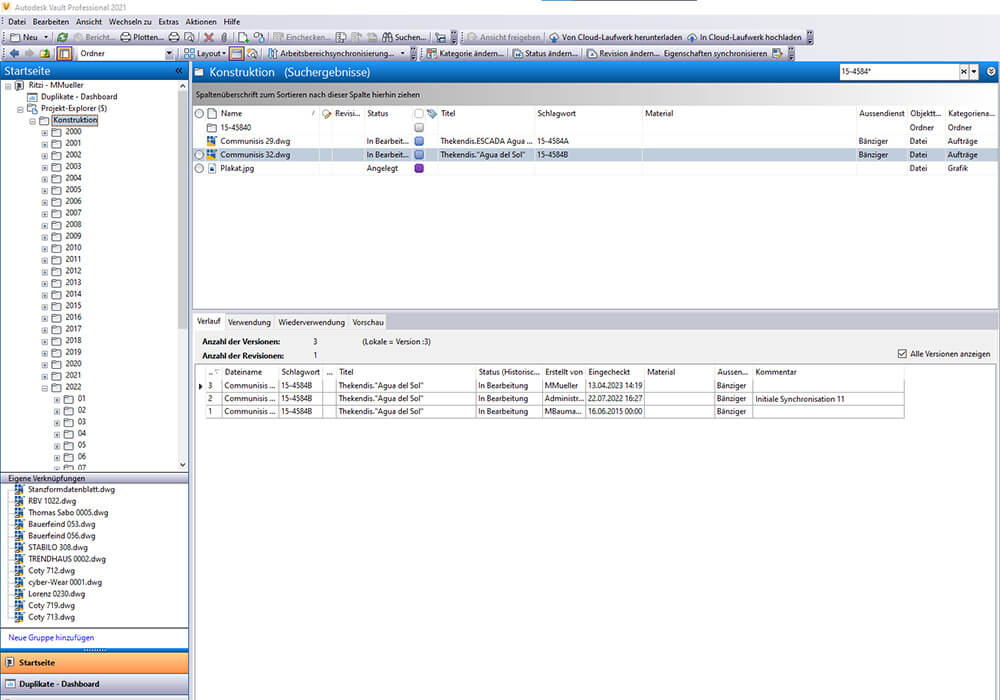Open the Stanzformdatenblatt.dwg shortcut

71,490
